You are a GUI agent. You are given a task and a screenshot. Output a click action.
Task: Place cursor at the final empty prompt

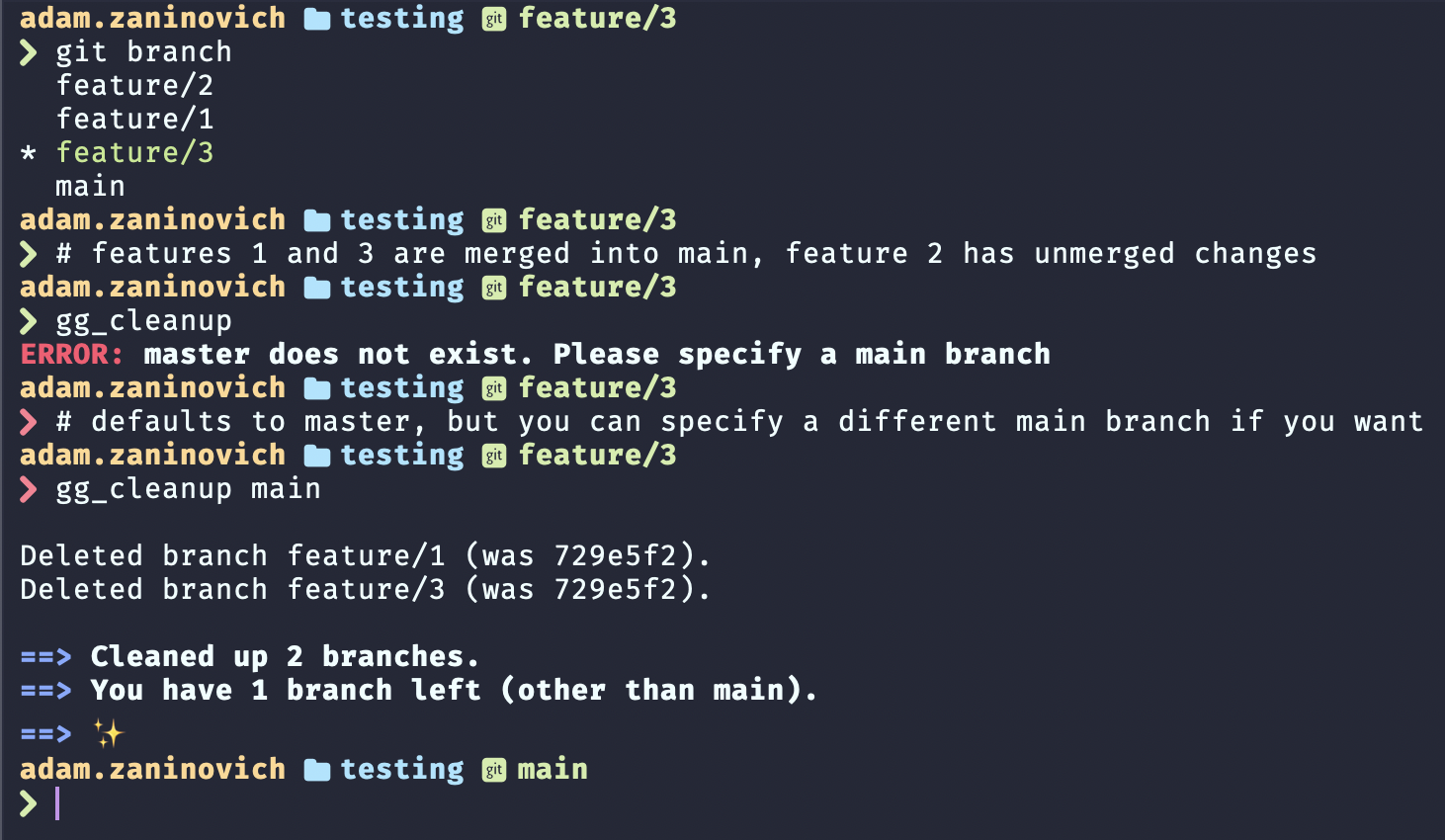click(57, 803)
